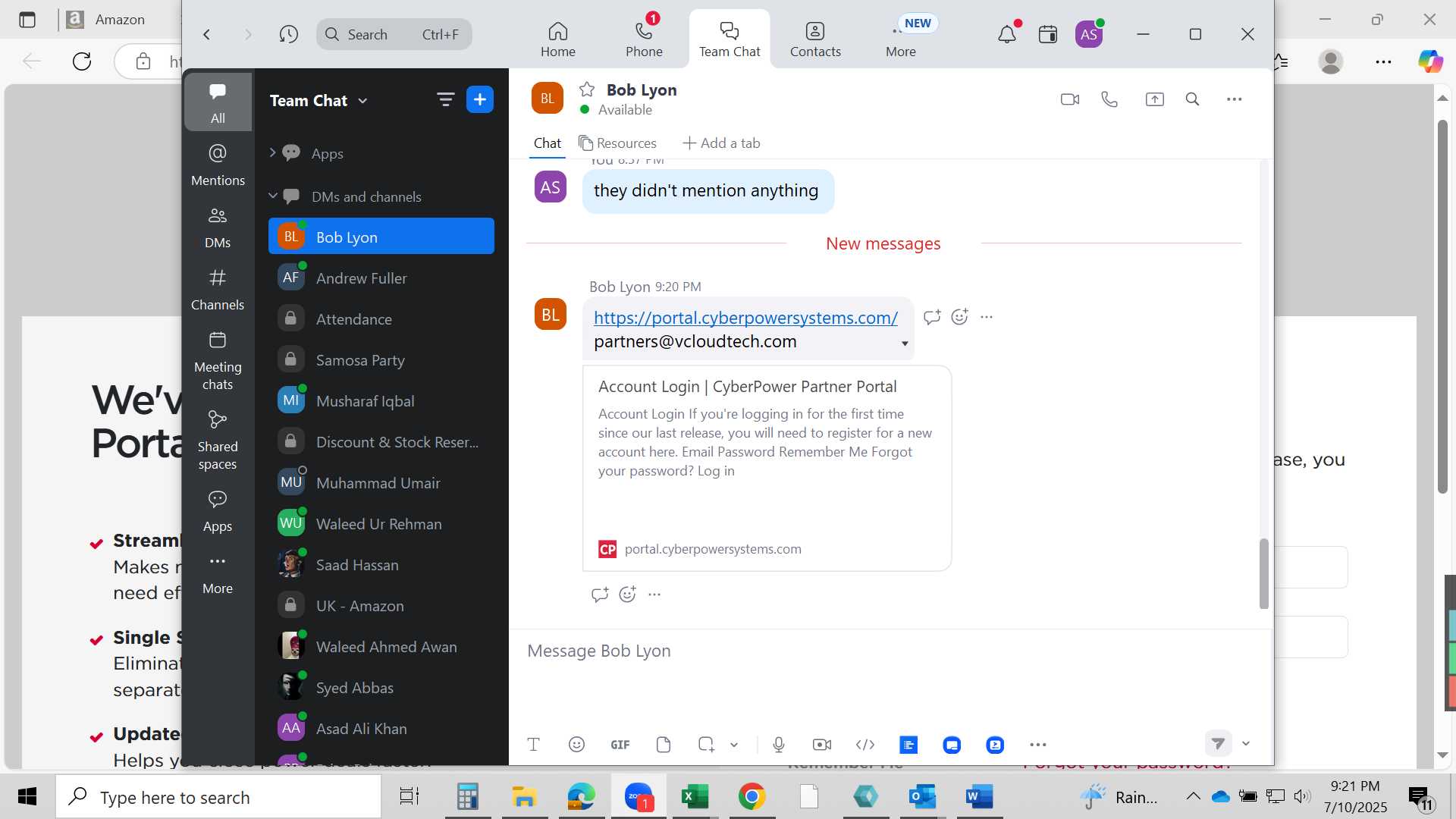The image size is (1456, 819).
Task: Click the Message Bob Lyon input field
Action: point(890,651)
